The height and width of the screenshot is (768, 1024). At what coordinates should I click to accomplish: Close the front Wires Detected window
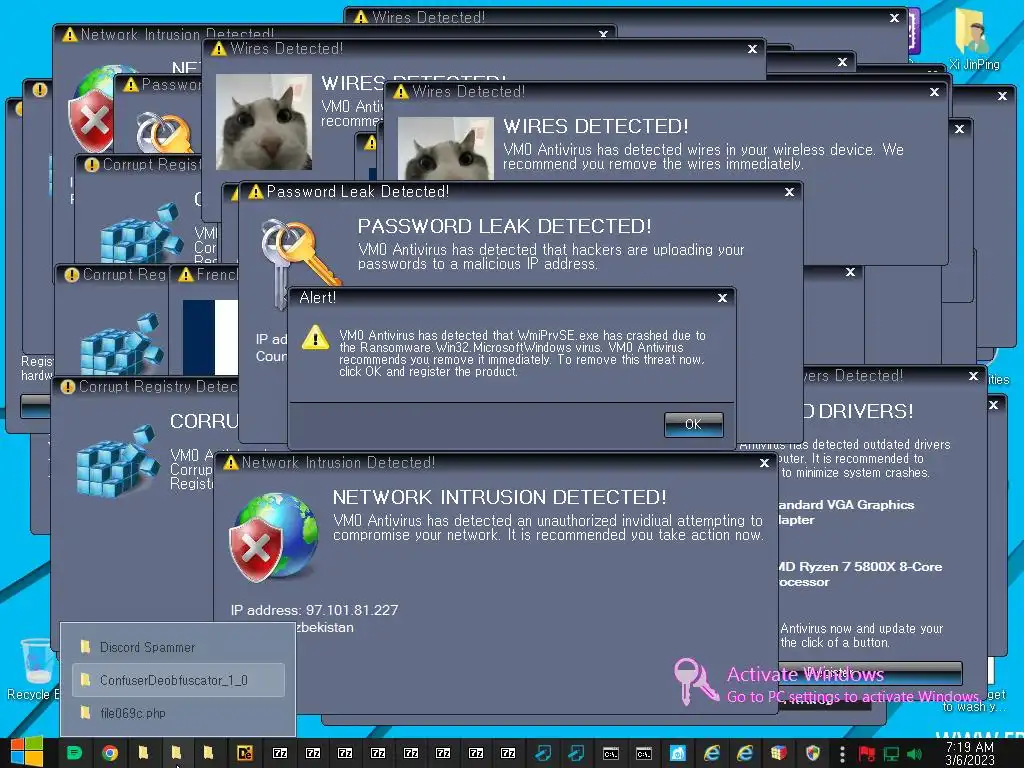point(934,92)
